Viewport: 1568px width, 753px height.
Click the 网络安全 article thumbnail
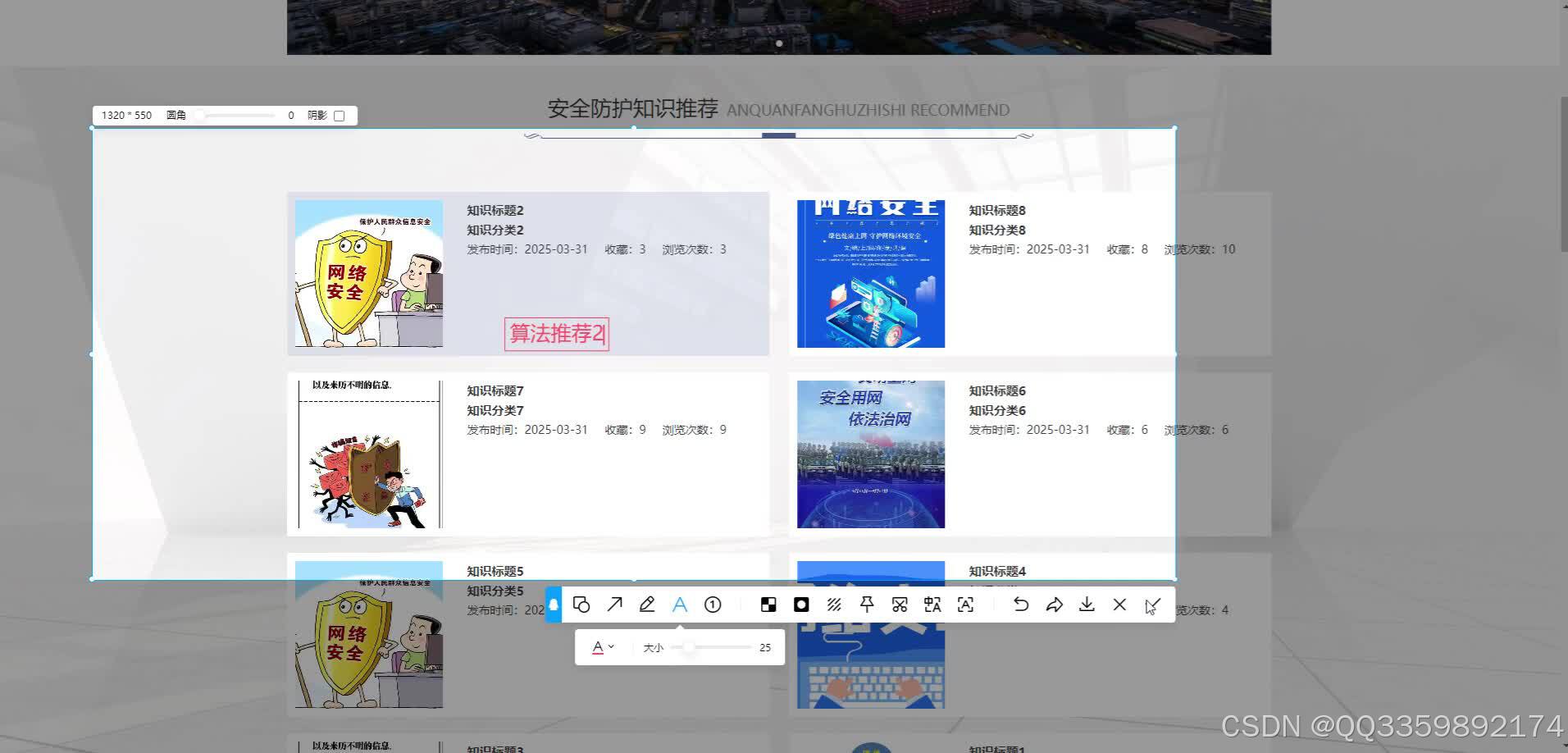tap(367, 273)
